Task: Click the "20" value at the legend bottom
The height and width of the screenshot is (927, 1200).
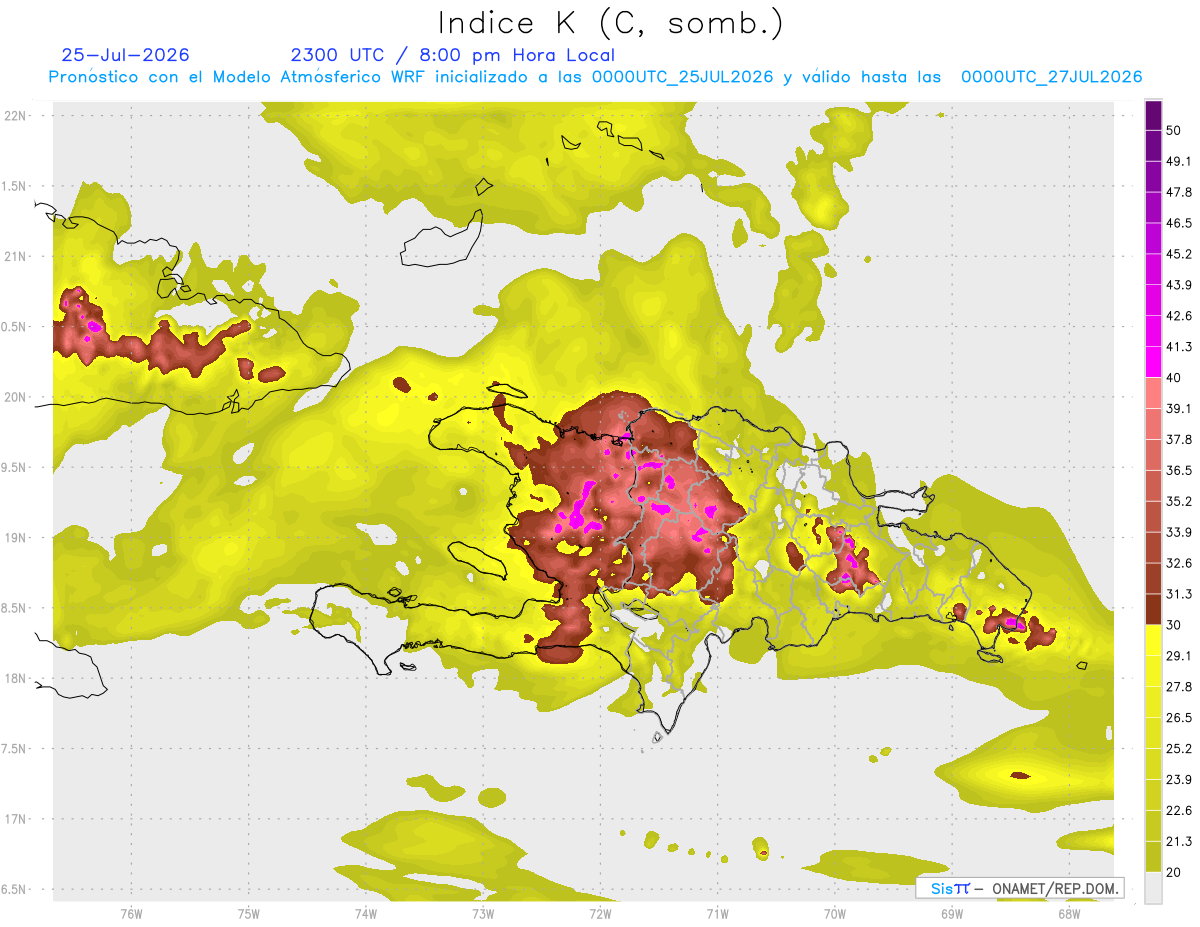Action: [1174, 872]
